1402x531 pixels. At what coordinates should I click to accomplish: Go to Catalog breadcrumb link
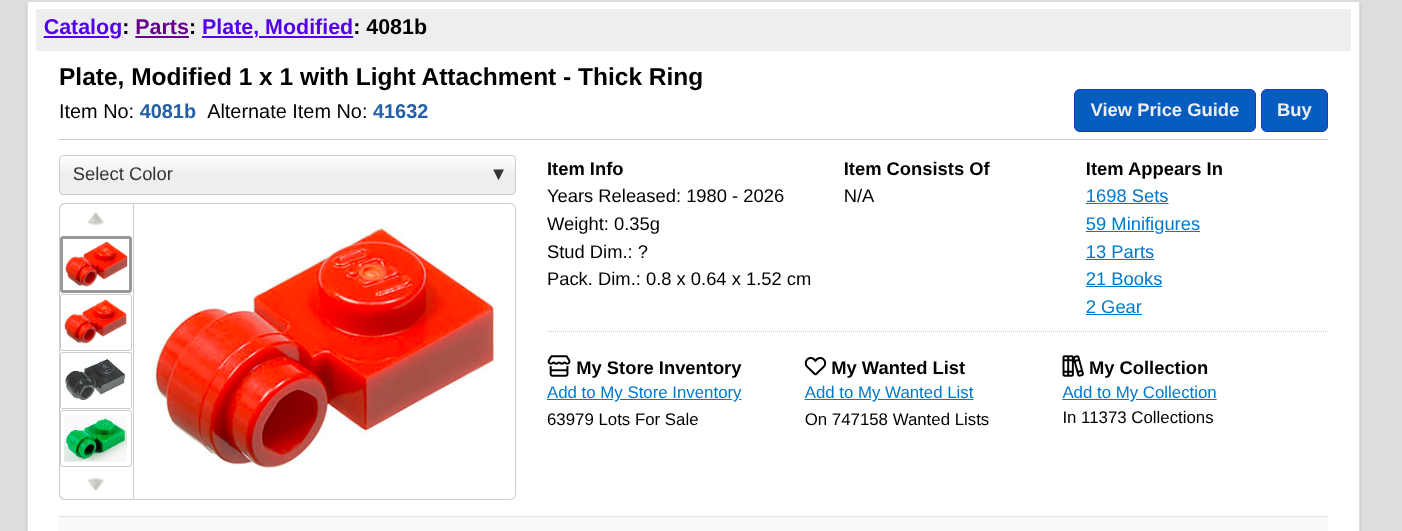pyautogui.click(x=83, y=27)
